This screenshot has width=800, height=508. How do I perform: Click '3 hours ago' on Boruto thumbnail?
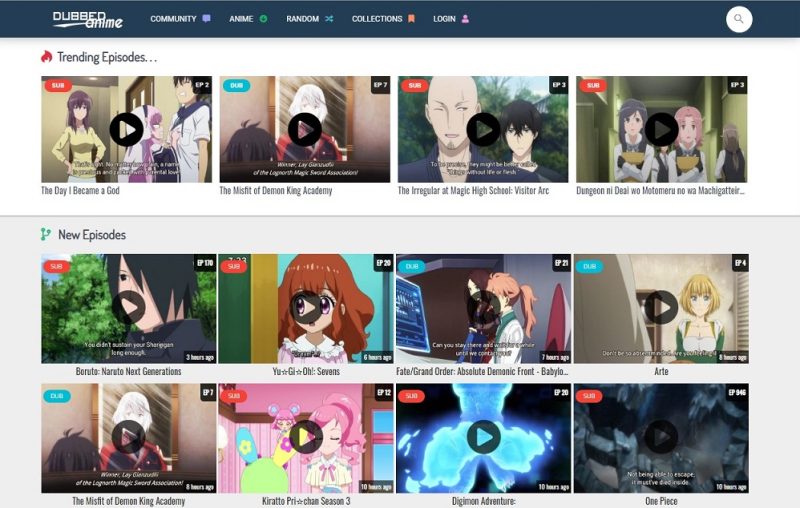(200, 357)
